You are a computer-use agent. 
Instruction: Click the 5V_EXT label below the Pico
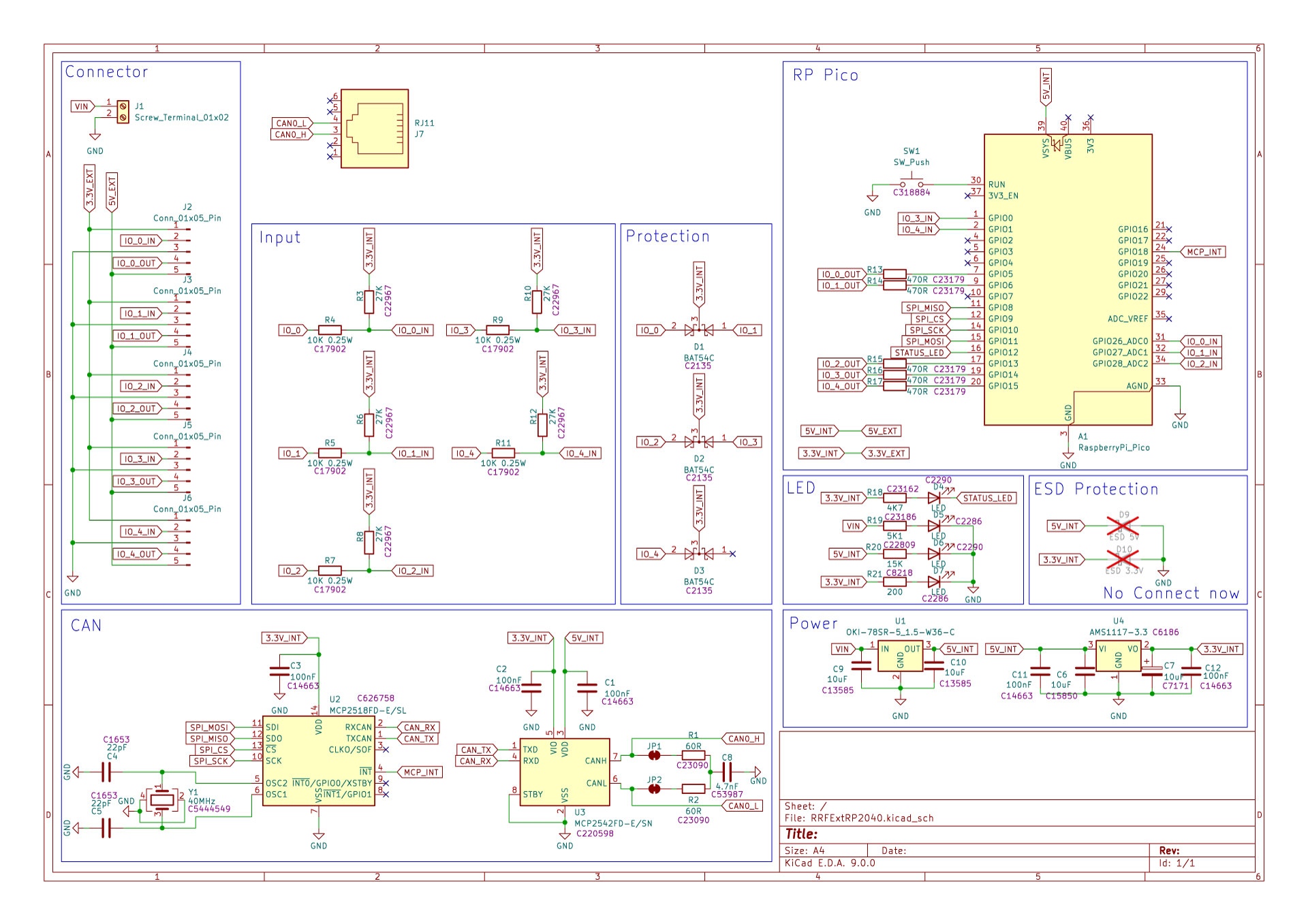coord(882,431)
